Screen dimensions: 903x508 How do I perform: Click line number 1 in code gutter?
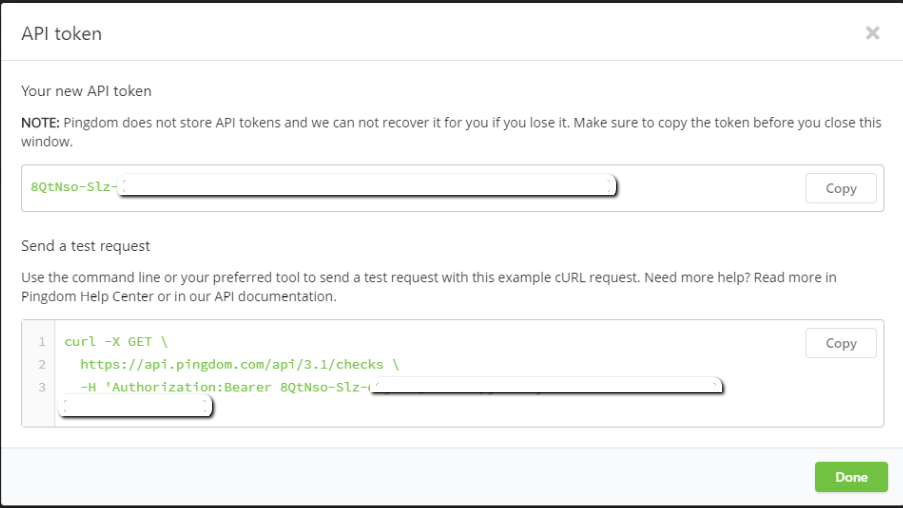[42, 342]
